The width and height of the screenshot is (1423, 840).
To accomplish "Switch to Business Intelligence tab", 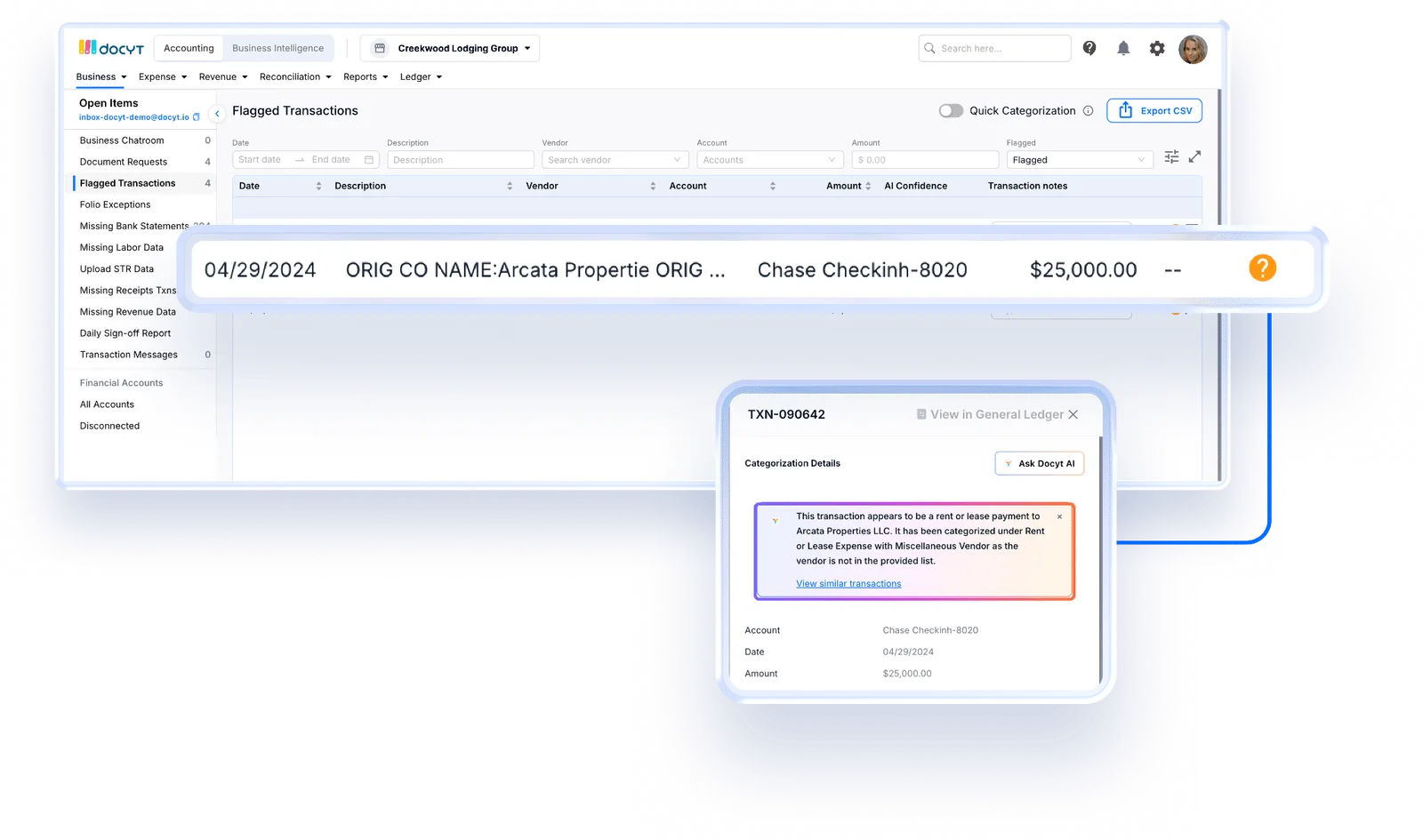I will [278, 48].
